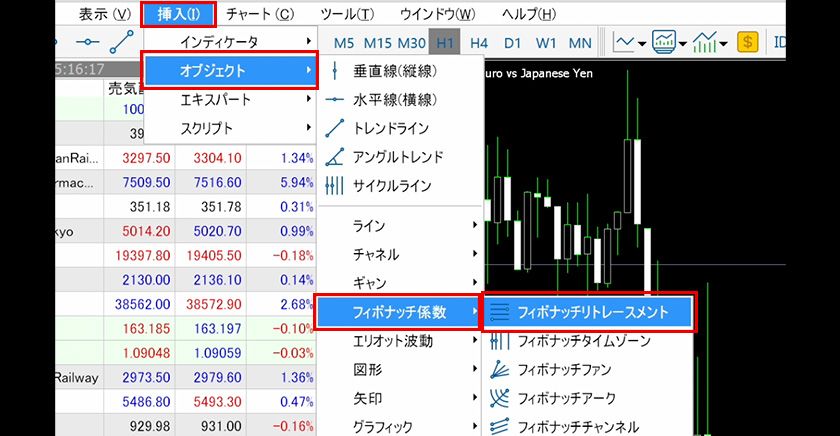Switch the chart to the D1 timeframe

[x=512, y=43]
